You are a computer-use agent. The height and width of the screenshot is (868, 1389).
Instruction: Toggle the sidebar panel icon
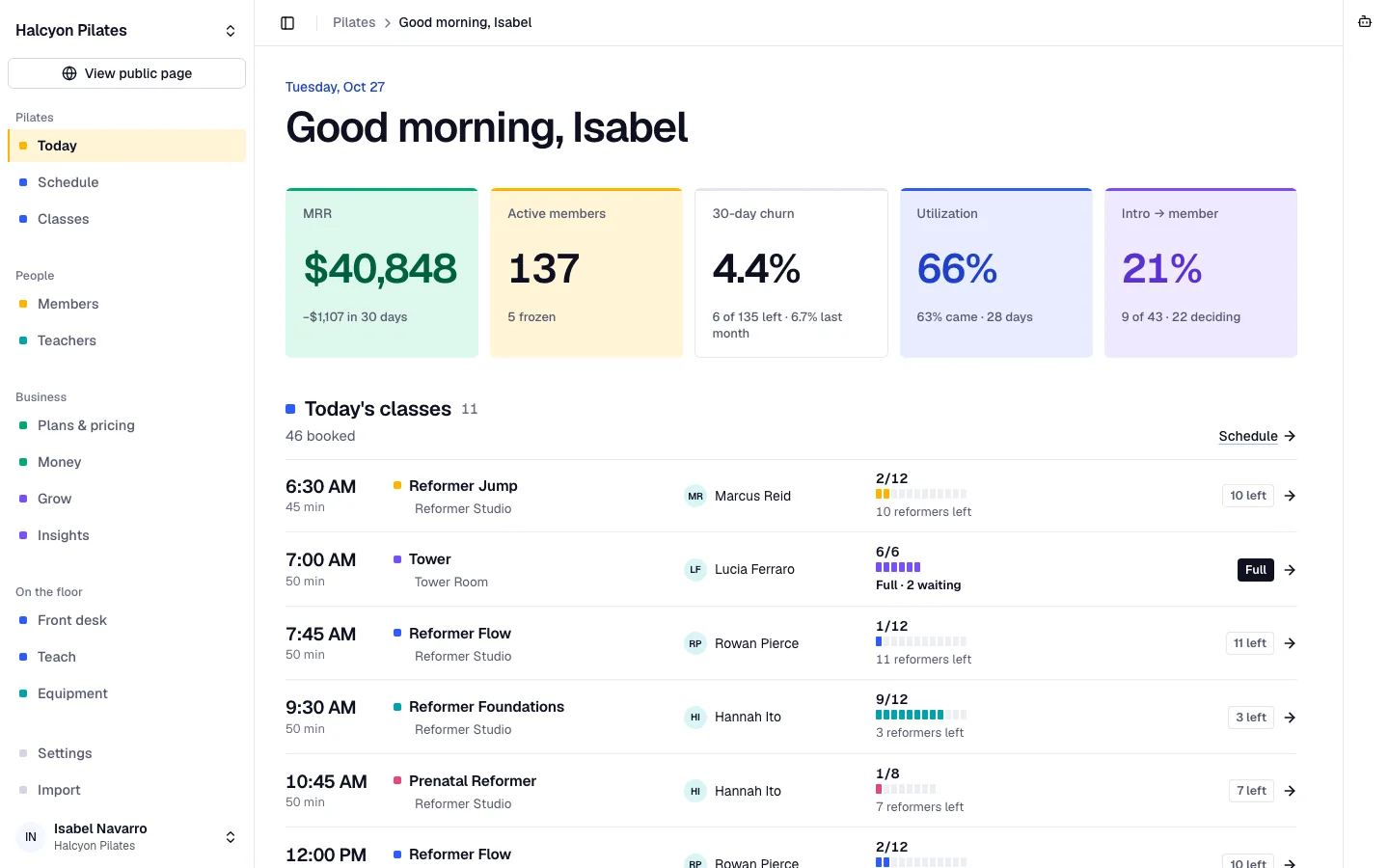pyautogui.click(x=287, y=23)
